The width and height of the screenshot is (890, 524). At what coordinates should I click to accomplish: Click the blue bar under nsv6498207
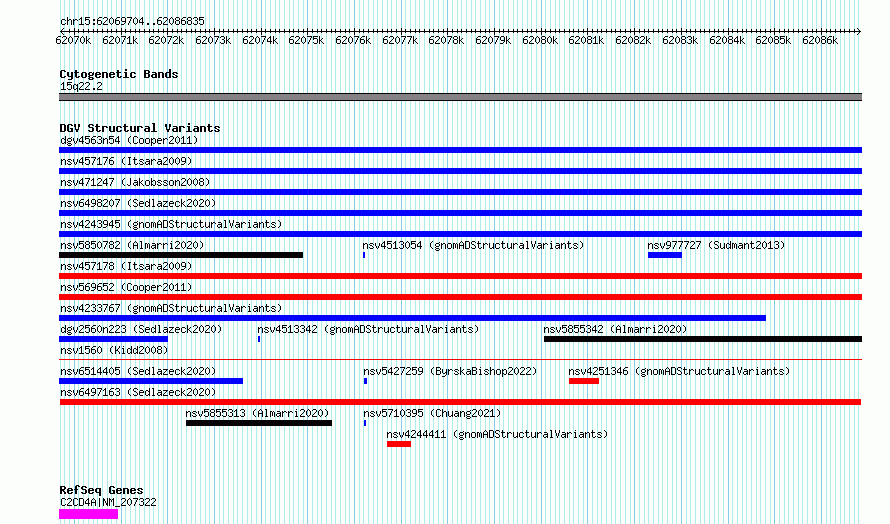pyautogui.click(x=460, y=213)
